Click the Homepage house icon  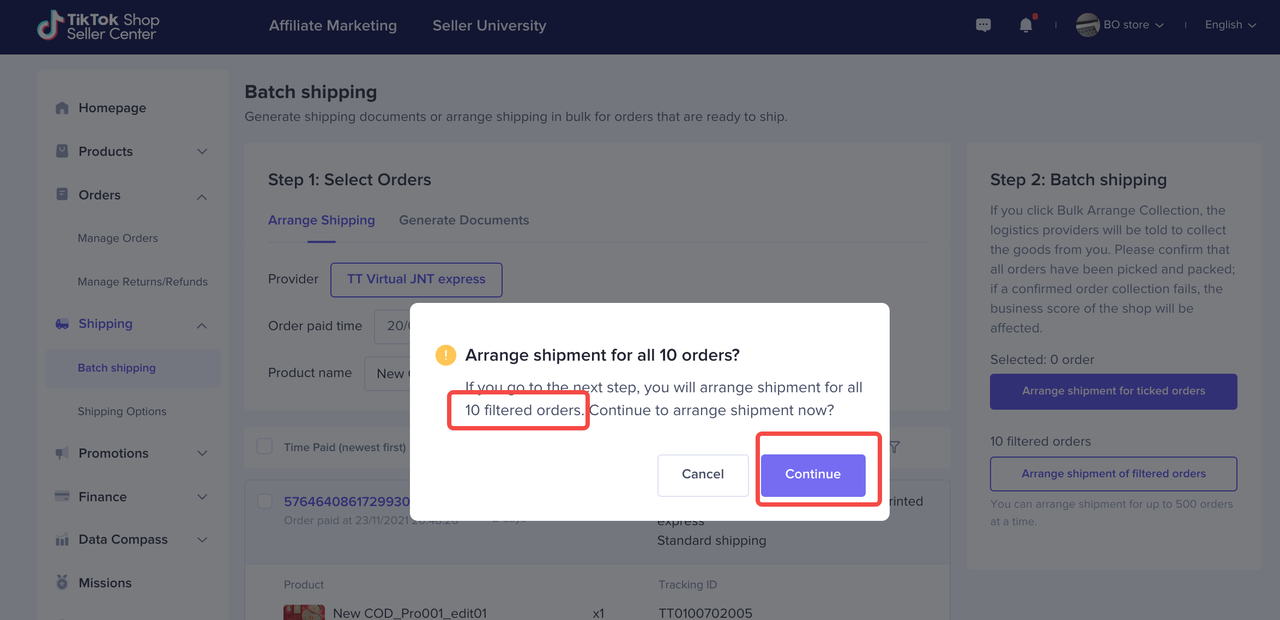tap(62, 108)
